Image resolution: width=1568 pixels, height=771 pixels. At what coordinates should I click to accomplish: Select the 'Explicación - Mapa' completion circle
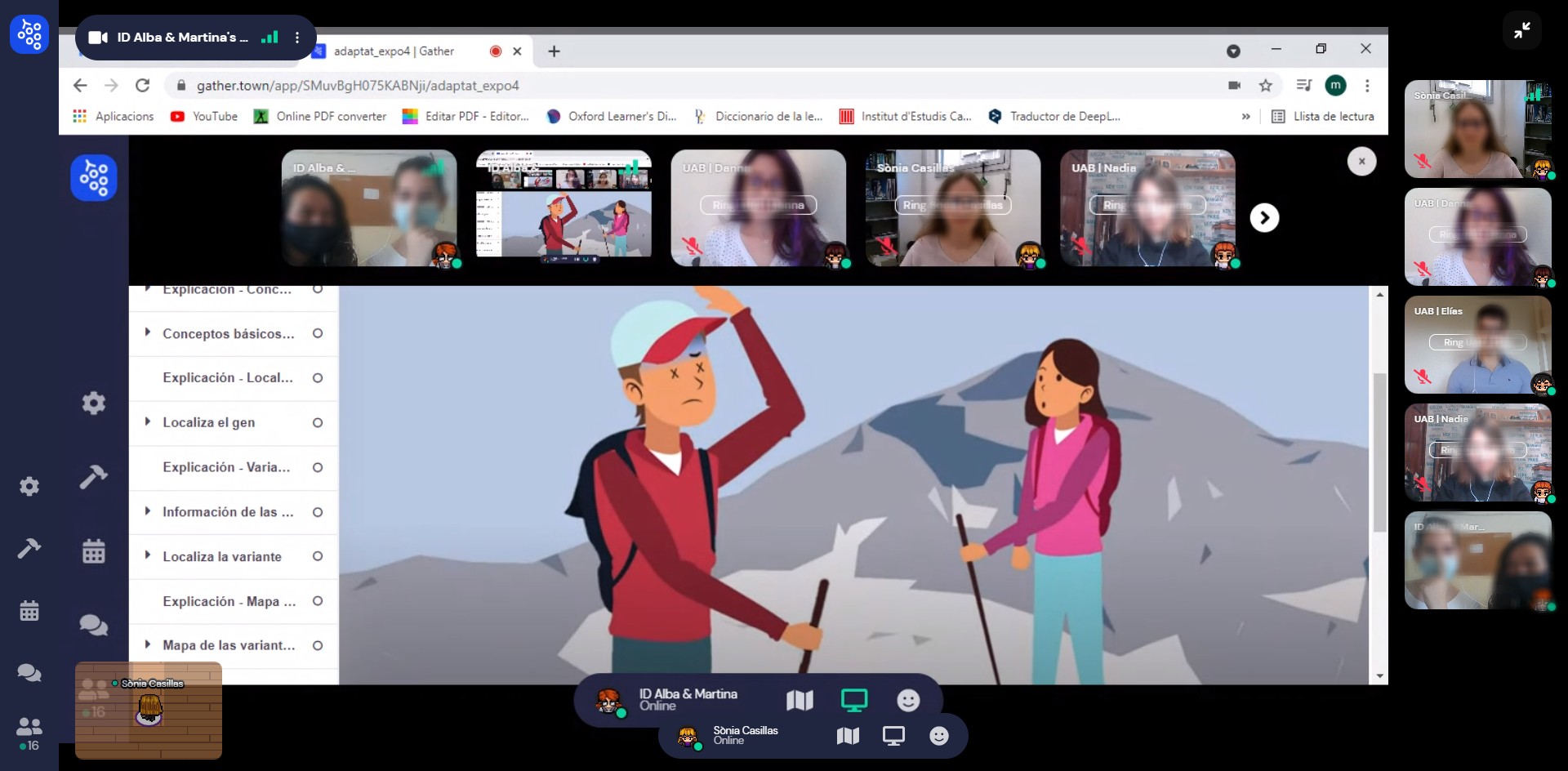click(318, 601)
